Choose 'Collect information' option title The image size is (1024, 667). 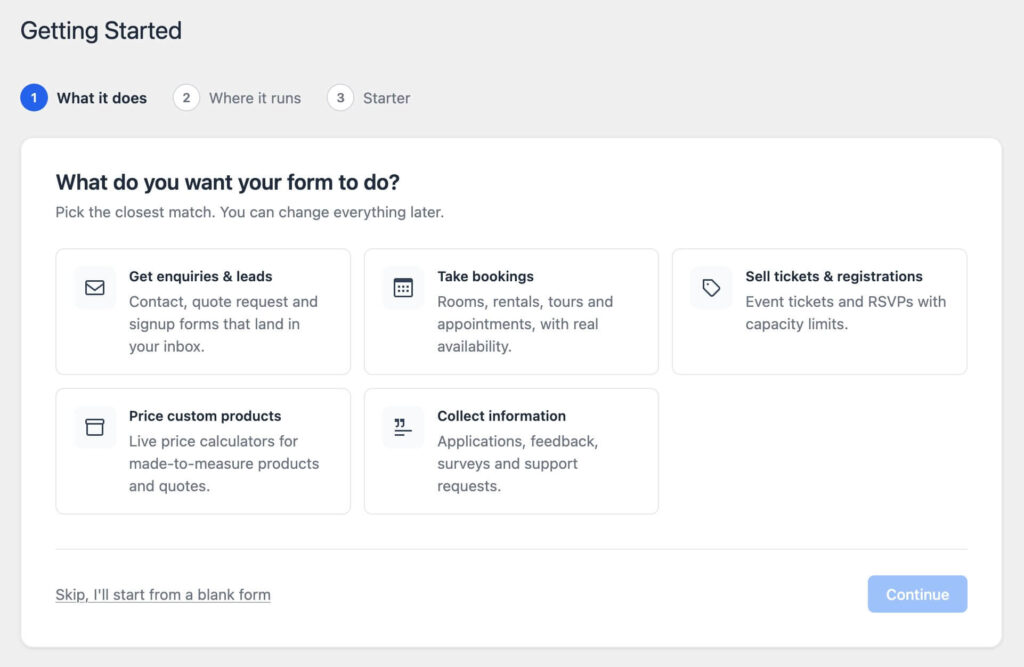coord(502,416)
